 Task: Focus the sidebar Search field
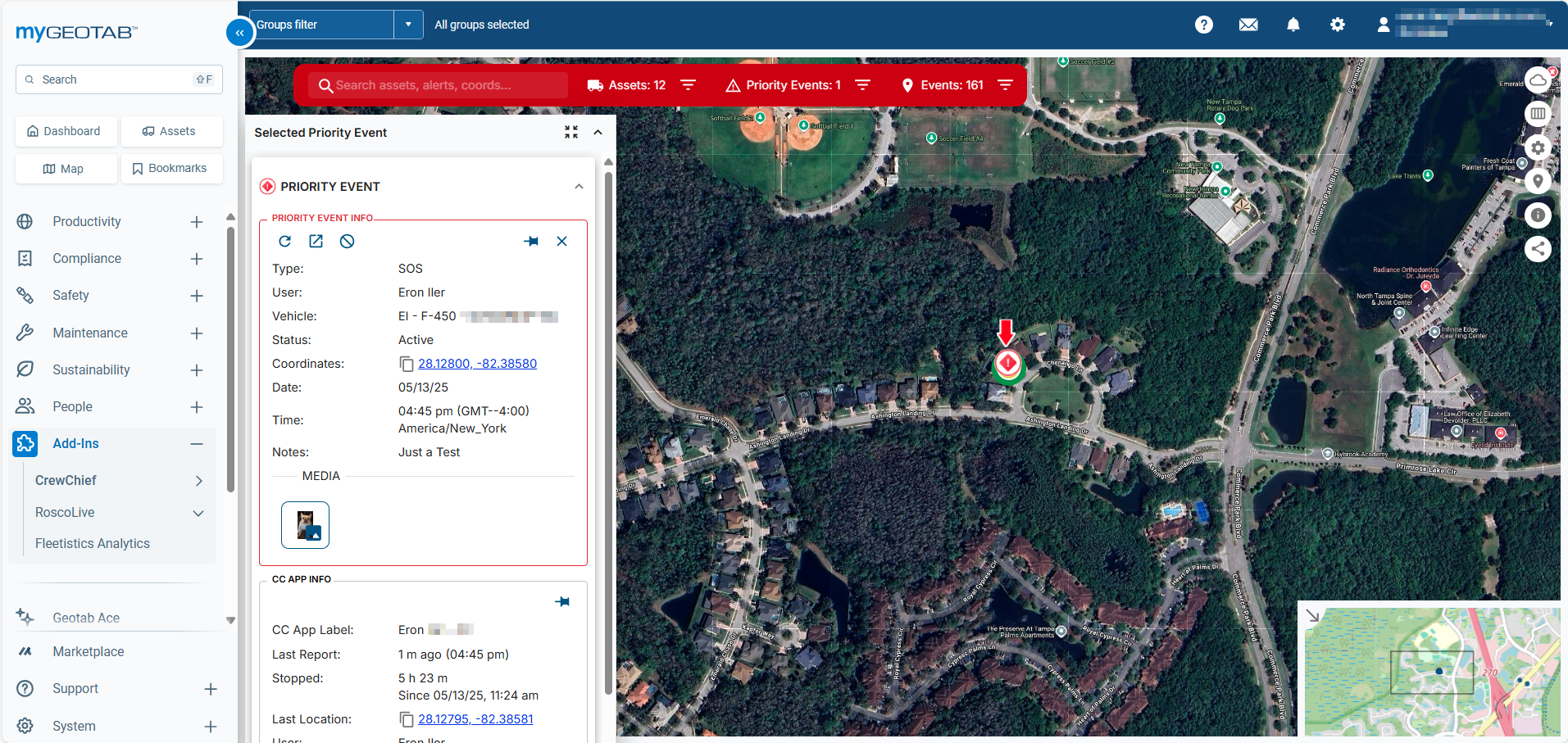(x=119, y=79)
